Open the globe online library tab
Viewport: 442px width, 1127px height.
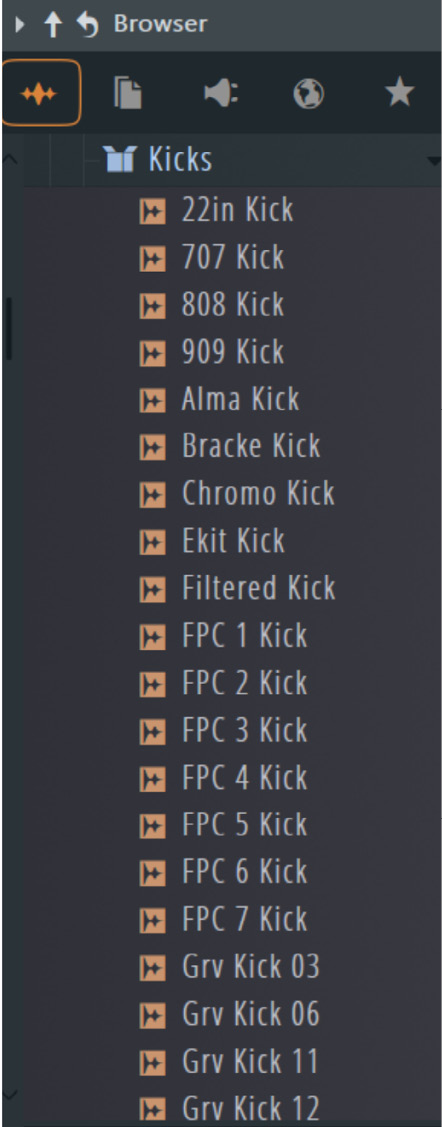309,93
